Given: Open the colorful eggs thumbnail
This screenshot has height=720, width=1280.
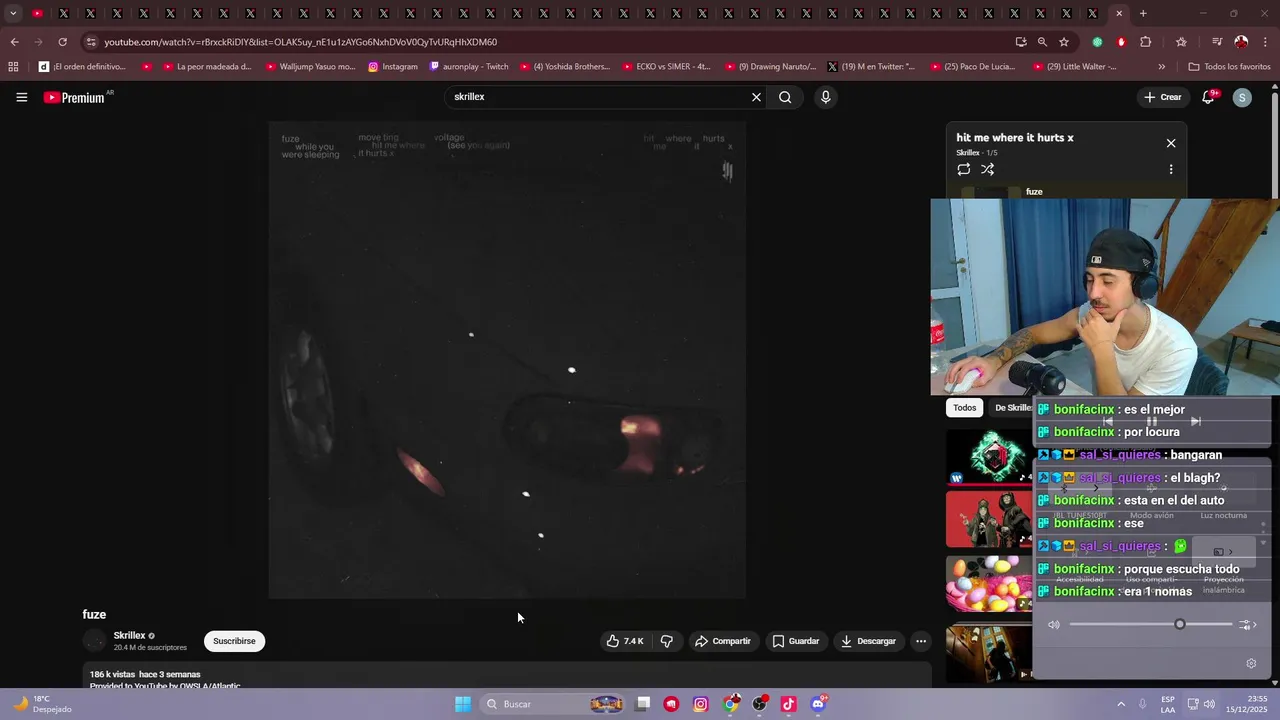Looking at the screenshot, I should (989, 583).
